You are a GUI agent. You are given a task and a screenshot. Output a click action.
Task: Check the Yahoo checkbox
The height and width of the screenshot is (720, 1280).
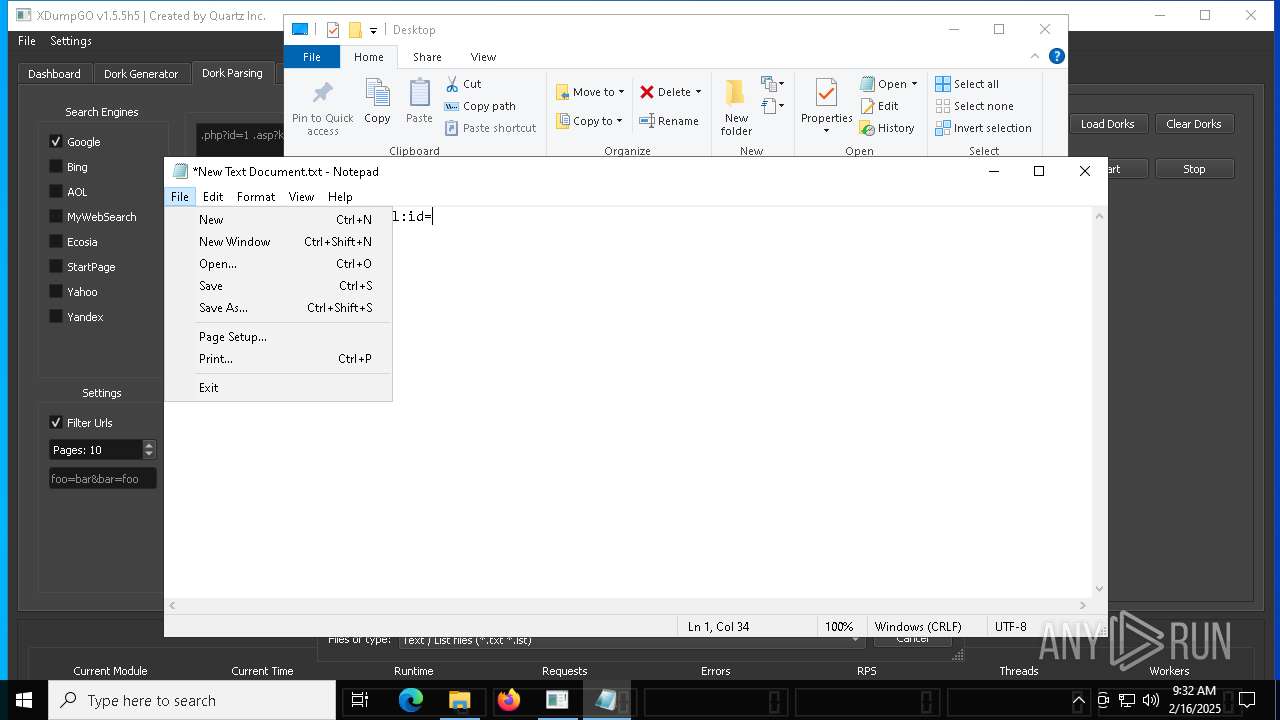click(x=56, y=292)
